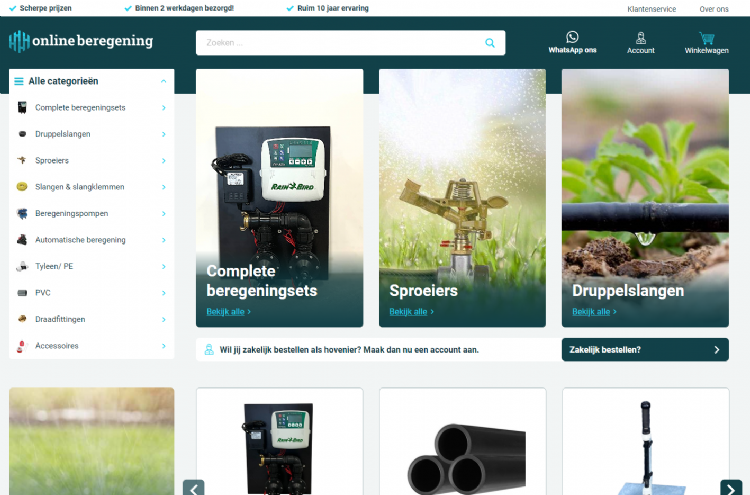
Task: Click the search magnifier icon
Action: click(x=490, y=43)
